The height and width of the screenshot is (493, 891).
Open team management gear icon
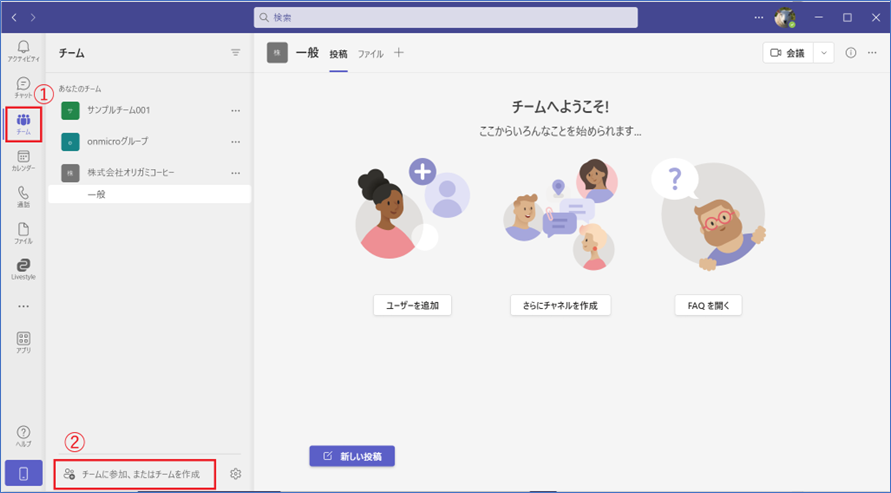click(236, 474)
